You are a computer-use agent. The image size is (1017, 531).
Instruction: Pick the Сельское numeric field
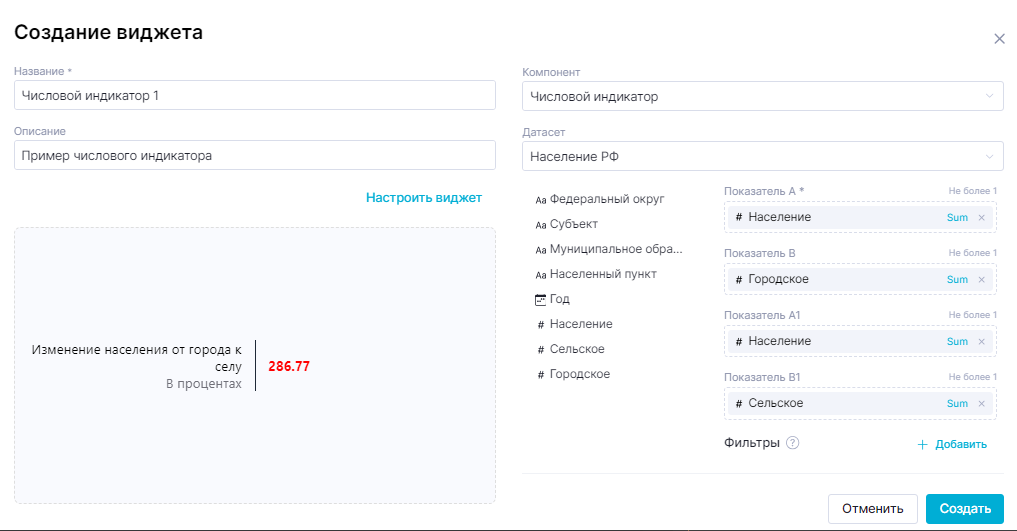click(576, 349)
